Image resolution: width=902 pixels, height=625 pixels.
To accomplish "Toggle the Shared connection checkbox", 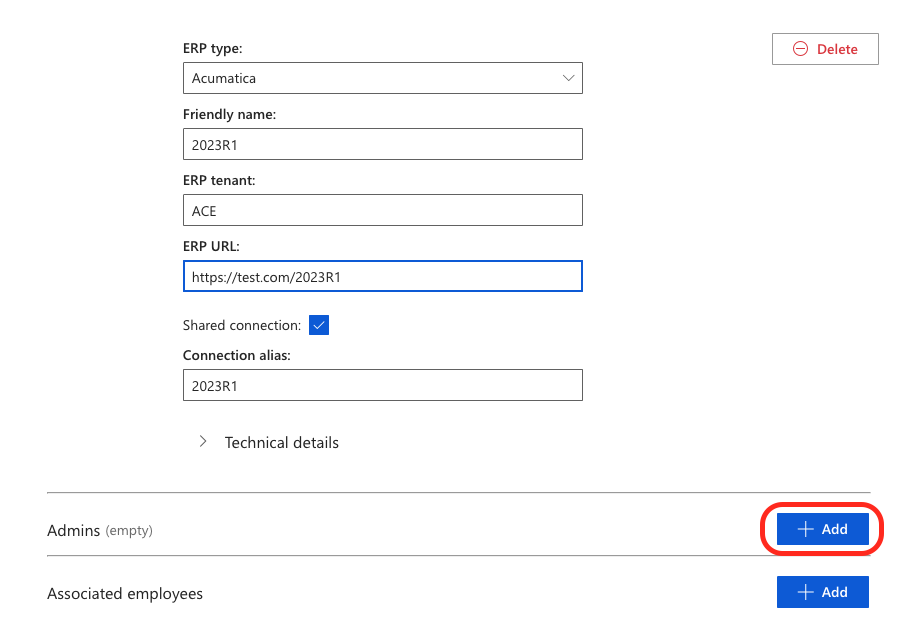I will pos(319,325).
